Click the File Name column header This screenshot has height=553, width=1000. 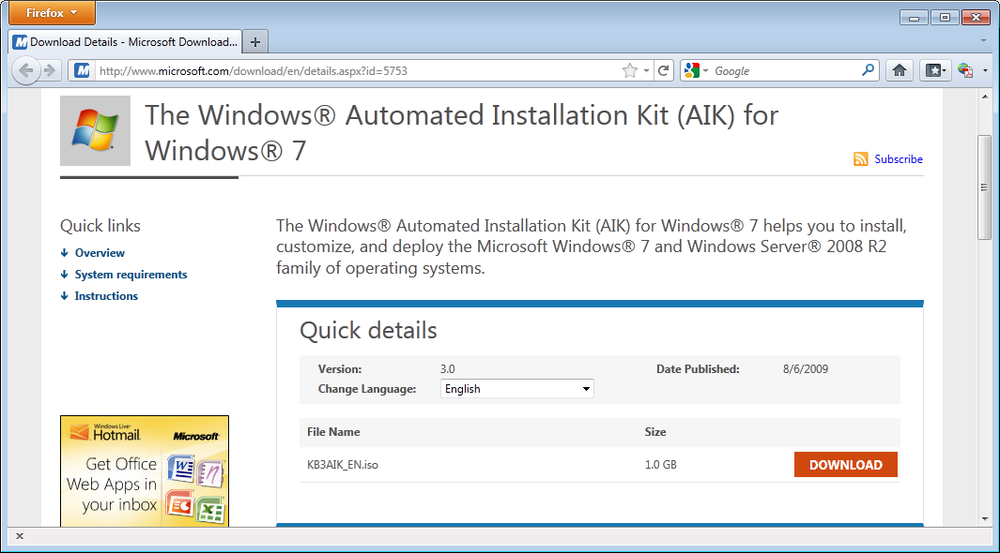tap(334, 432)
